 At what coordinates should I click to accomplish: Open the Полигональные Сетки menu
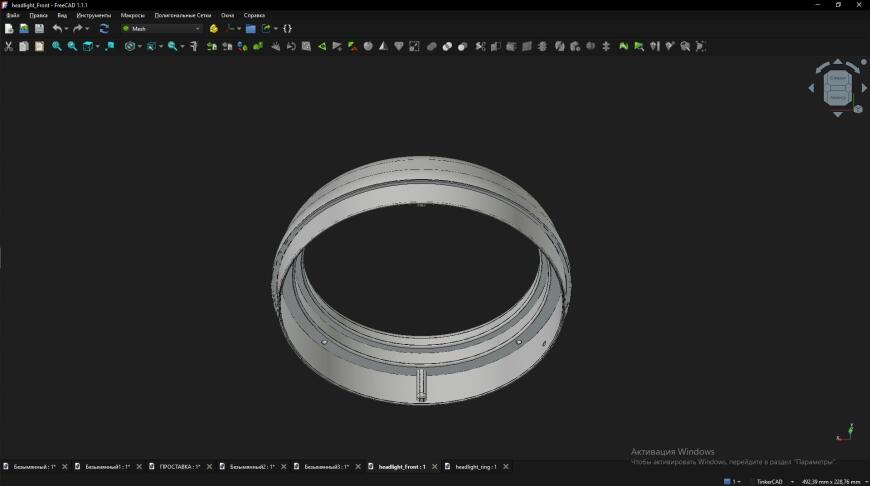pyautogui.click(x=183, y=16)
